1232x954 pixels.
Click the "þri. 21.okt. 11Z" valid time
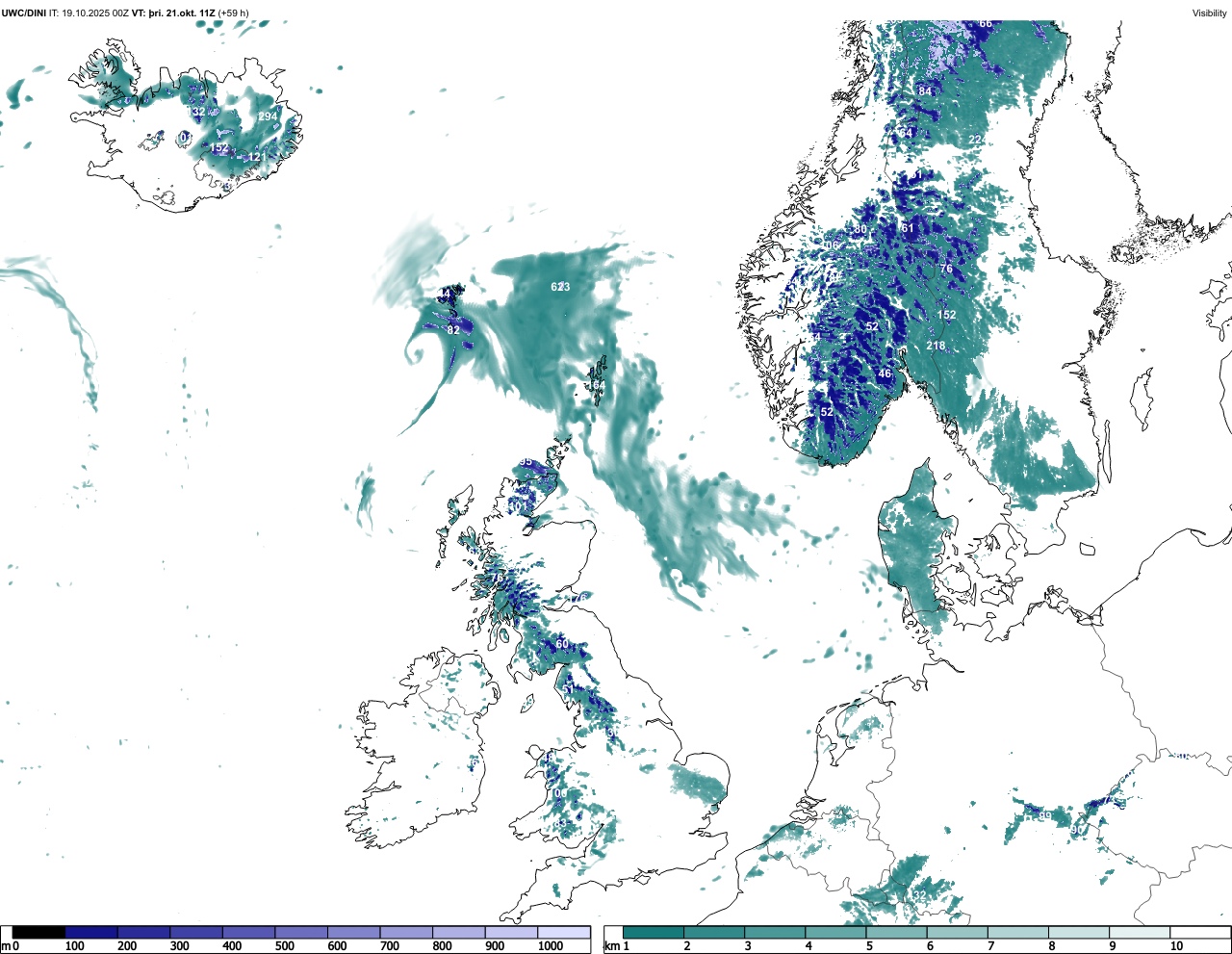coord(182,13)
